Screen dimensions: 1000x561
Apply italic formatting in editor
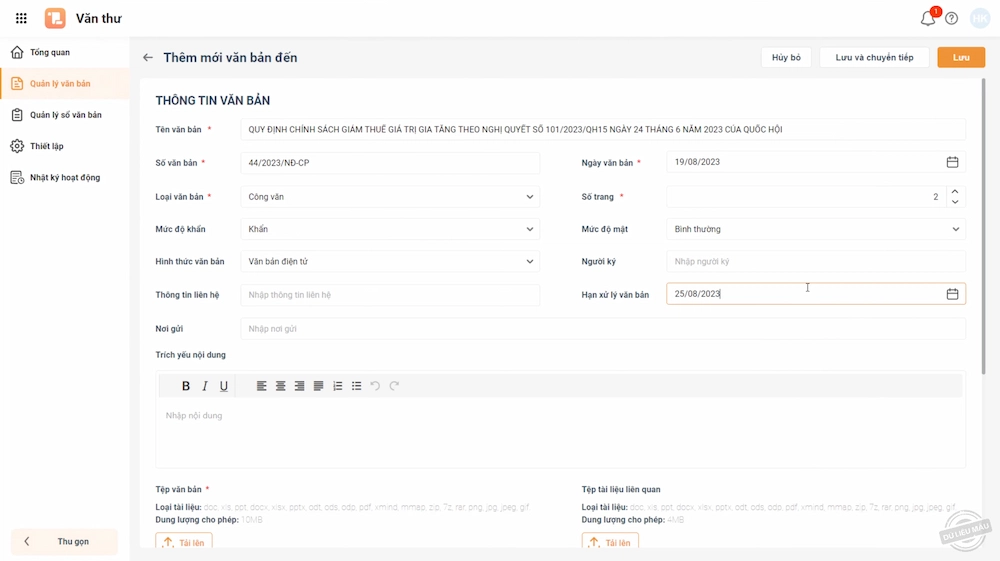click(x=205, y=386)
